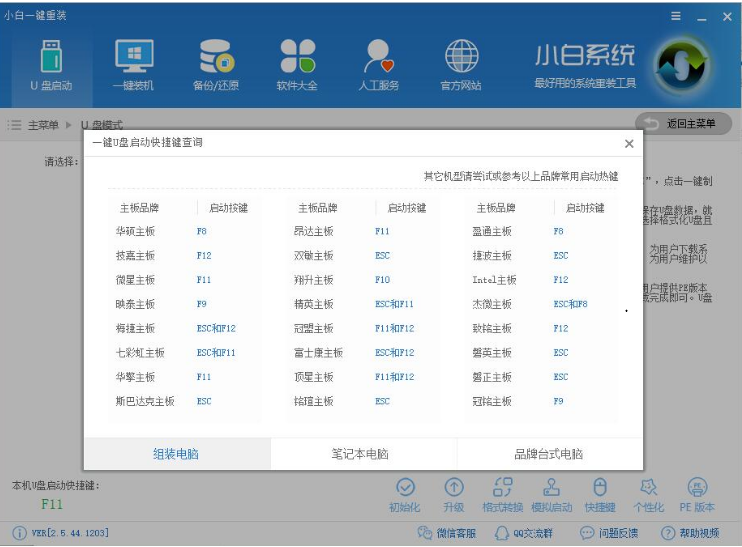Click the 格式转换 icon
The height and width of the screenshot is (547, 742).
503,487
